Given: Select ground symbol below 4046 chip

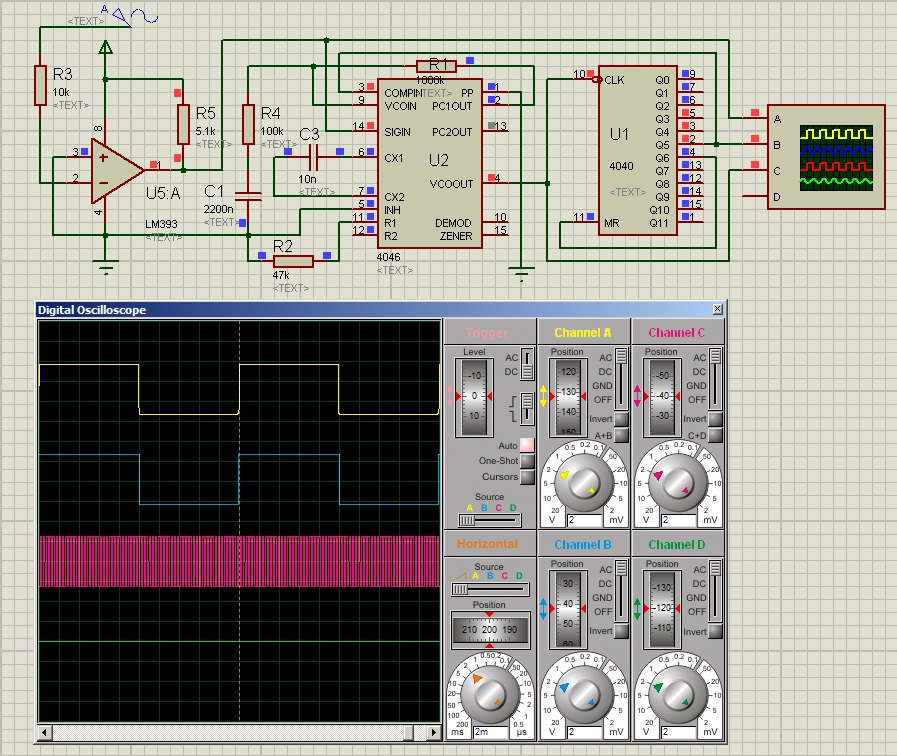Looking at the screenshot, I should (x=521, y=273).
